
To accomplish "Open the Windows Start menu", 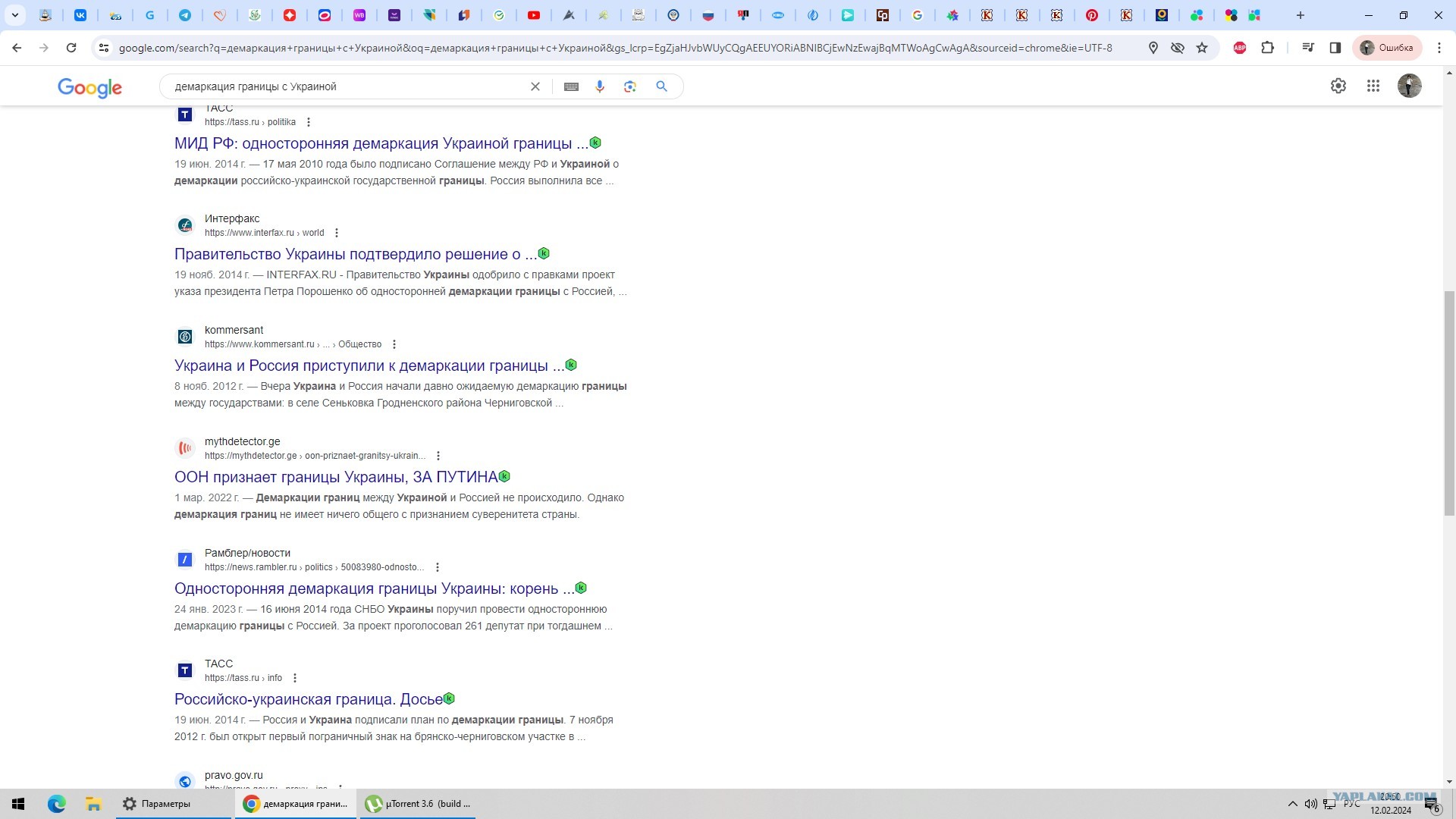I will [18, 804].
